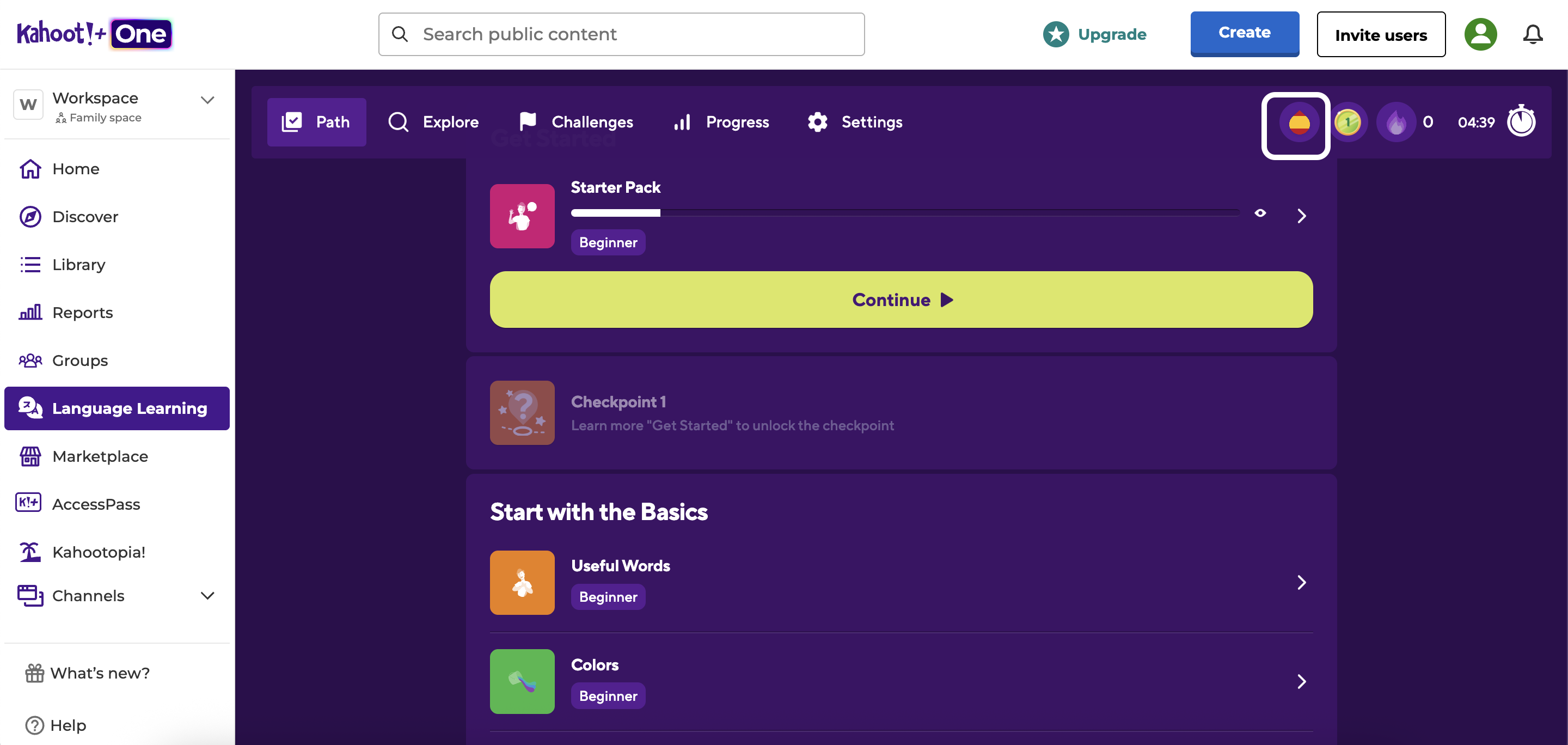Click the Useful Words Beginner badge

[608, 597]
